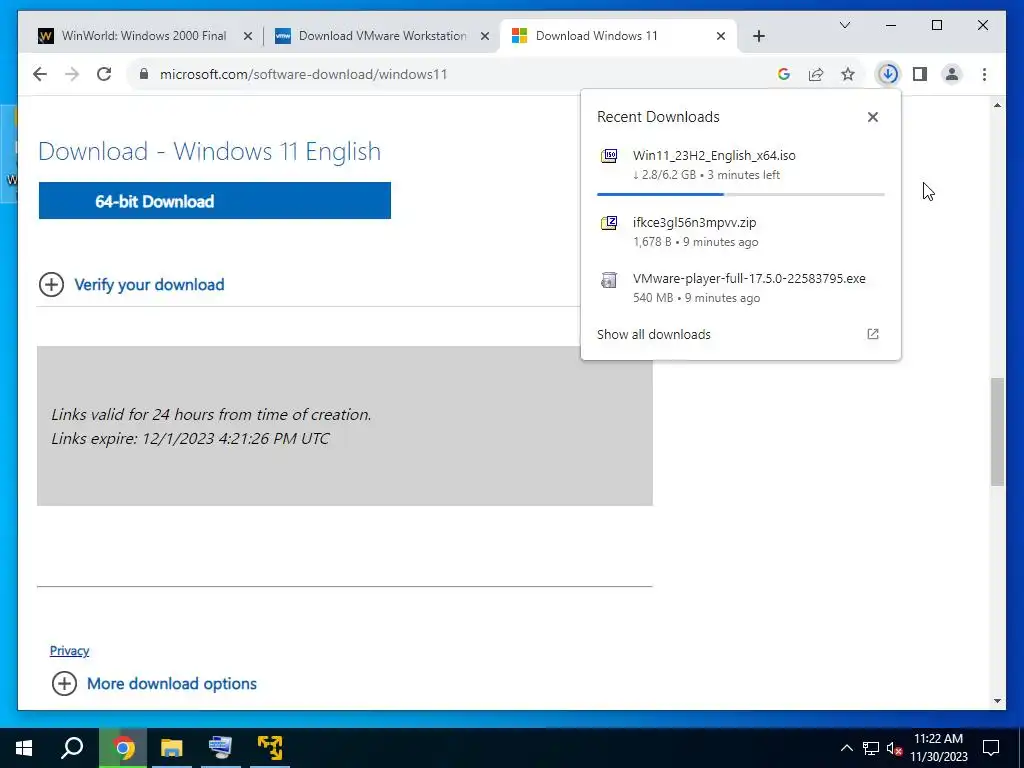This screenshot has width=1024, height=768.
Task: Open ifkce3gl56n3mpvv.zip download entry
Action: 741,232
